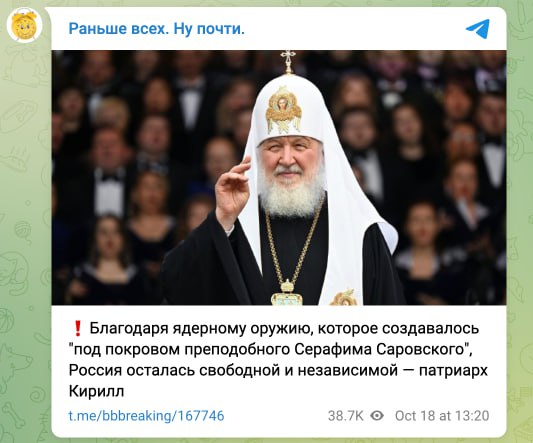Image resolution: width=533 pixels, height=443 pixels.
Task: Open the smiling alarm clock channel avatar
Action: point(24,25)
